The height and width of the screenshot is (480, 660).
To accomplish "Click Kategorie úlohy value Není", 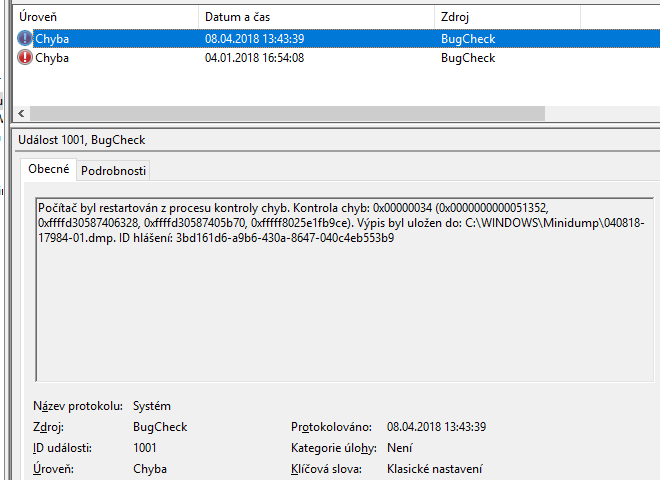I will point(399,448).
